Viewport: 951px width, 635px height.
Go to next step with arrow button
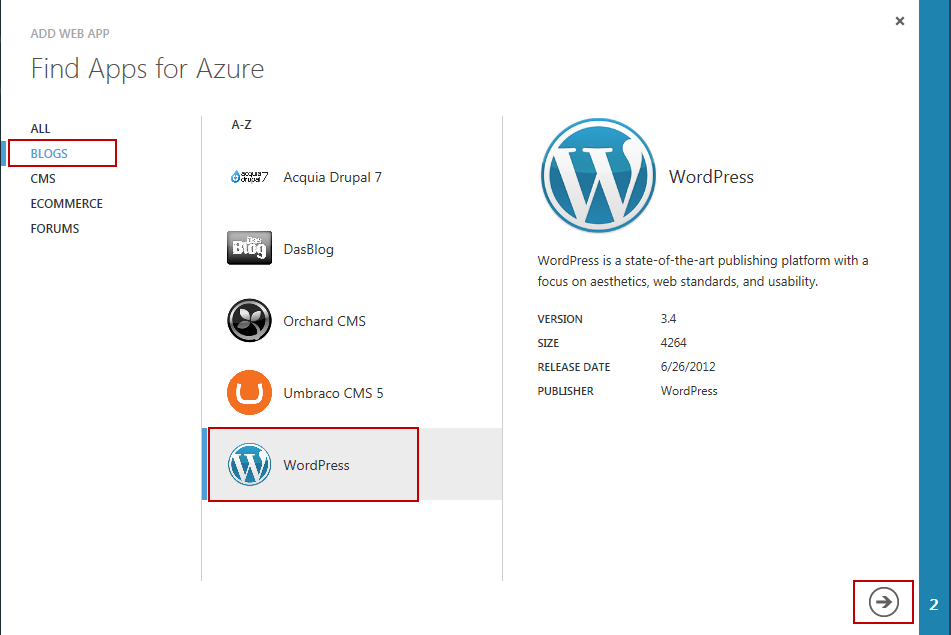click(x=884, y=602)
